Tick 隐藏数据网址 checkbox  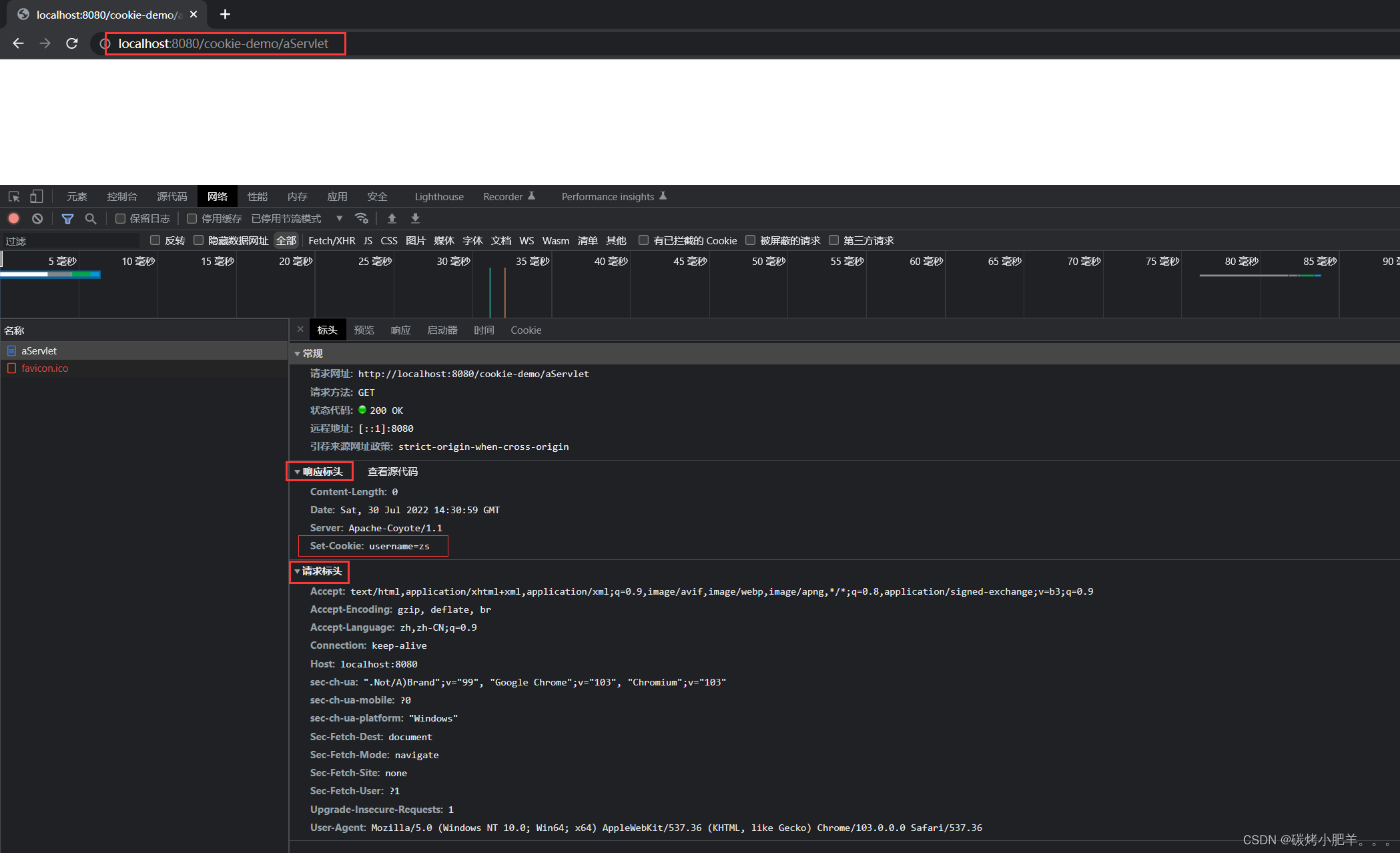pos(198,240)
